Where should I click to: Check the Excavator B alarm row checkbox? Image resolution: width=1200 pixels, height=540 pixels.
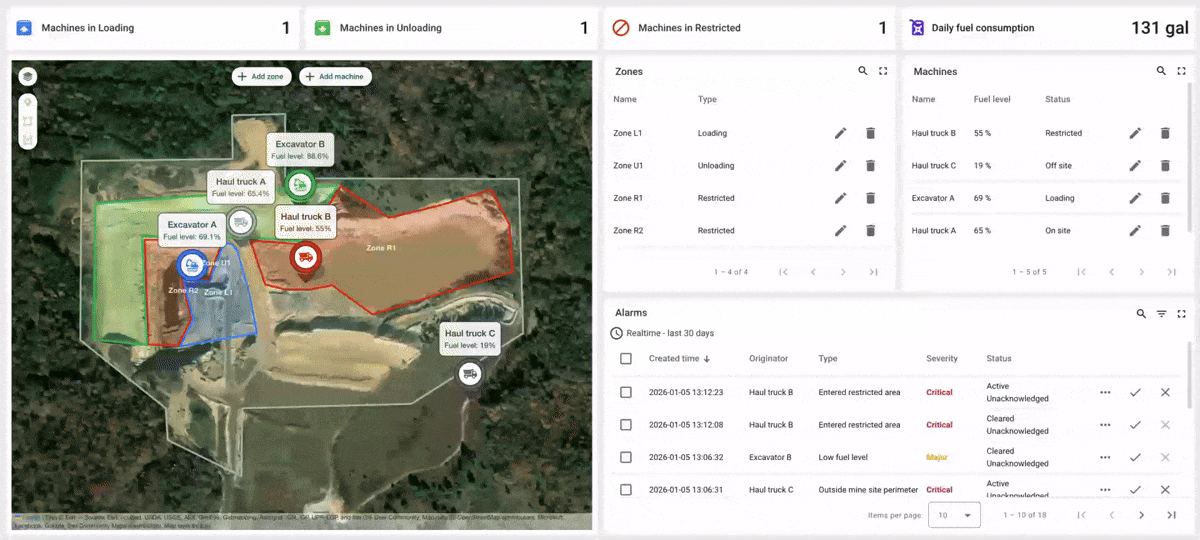pyautogui.click(x=626, y=457)
